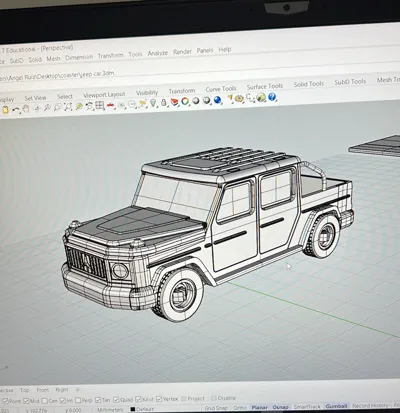
Task: Switch to the Visibility toolbar tab
Action: pyautogui.click(x=147, y=93)
